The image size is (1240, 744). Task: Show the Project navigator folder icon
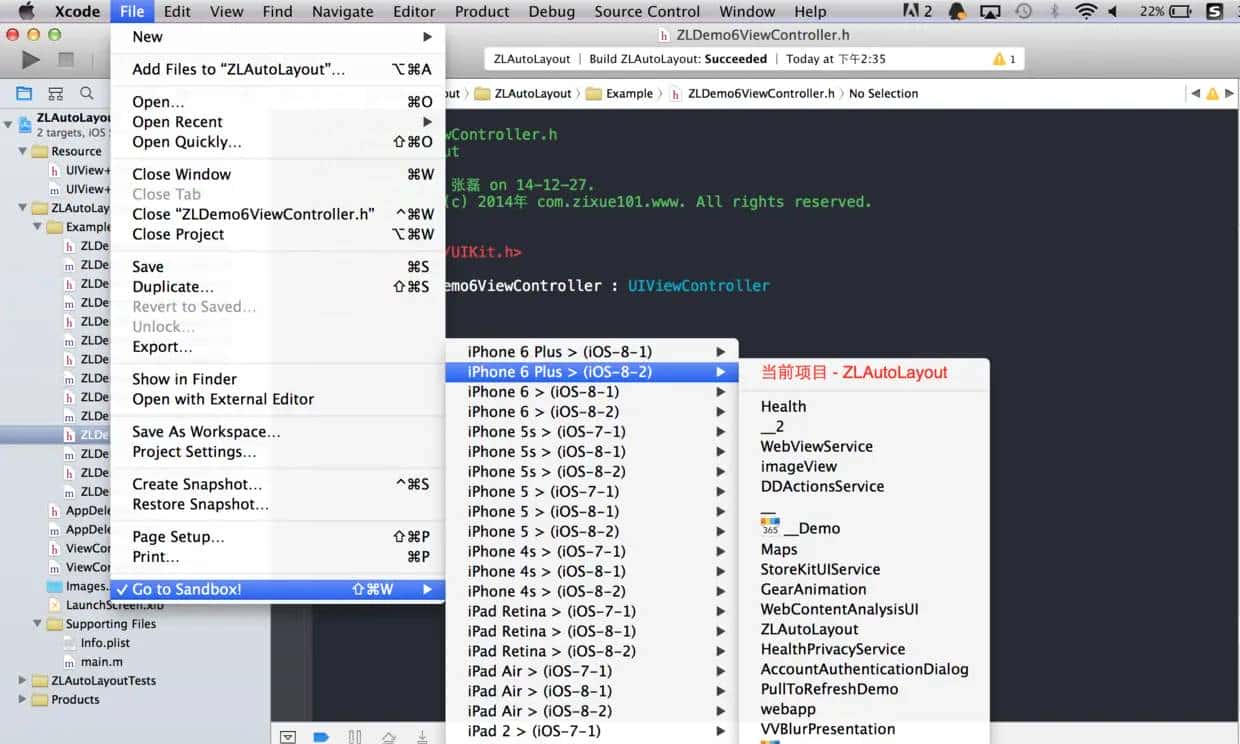(x=24, y=93)
